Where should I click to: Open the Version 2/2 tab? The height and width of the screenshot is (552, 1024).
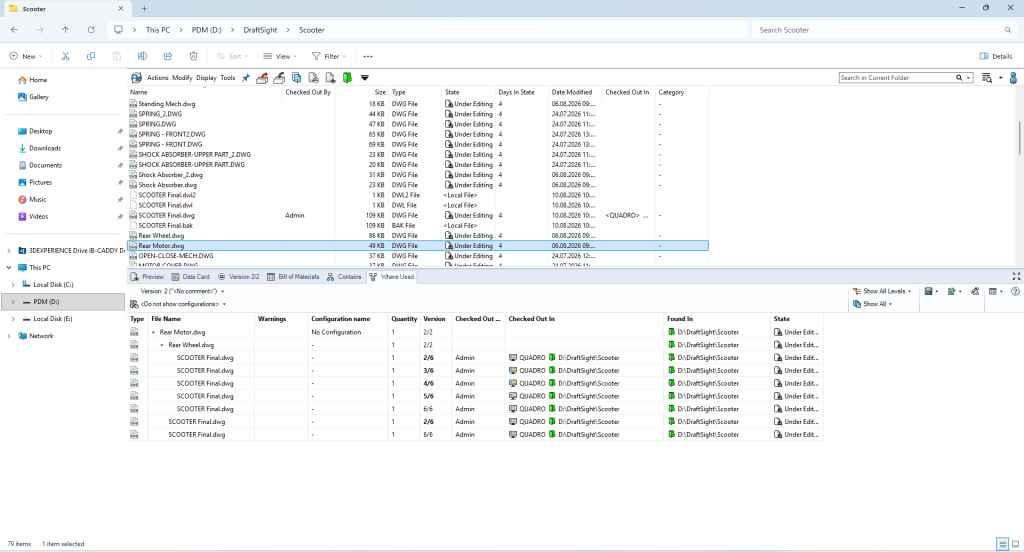coord(239,277)
